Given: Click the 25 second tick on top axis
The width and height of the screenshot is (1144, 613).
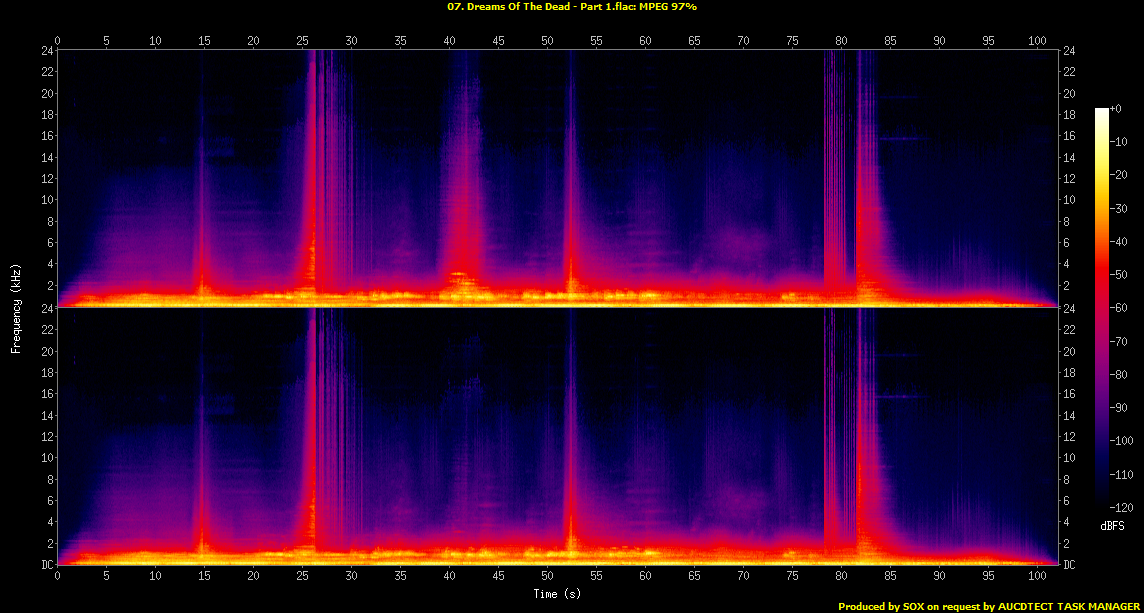Looking at the screenshot, I should pyautogui.click(x=302, y=41).
